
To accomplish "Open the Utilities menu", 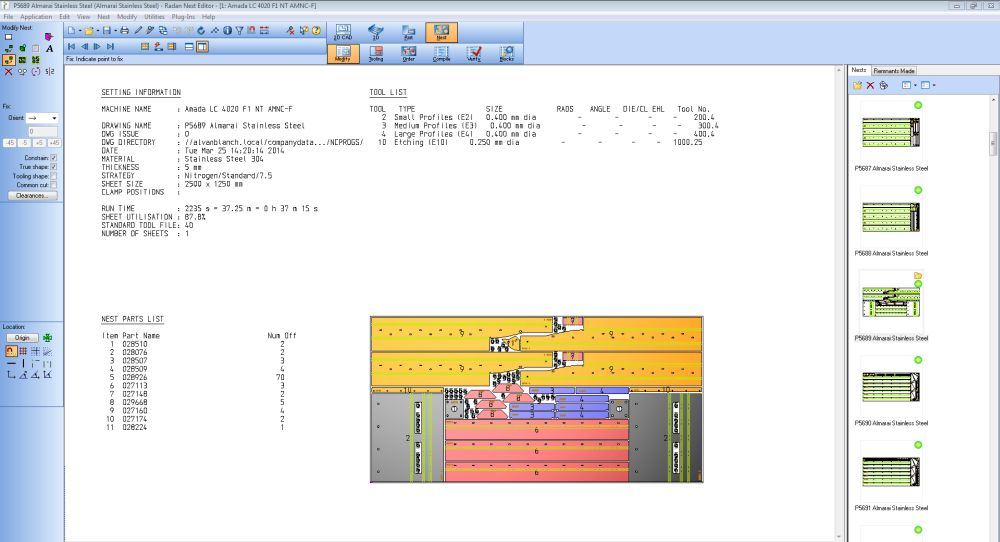I will (155, 17).
